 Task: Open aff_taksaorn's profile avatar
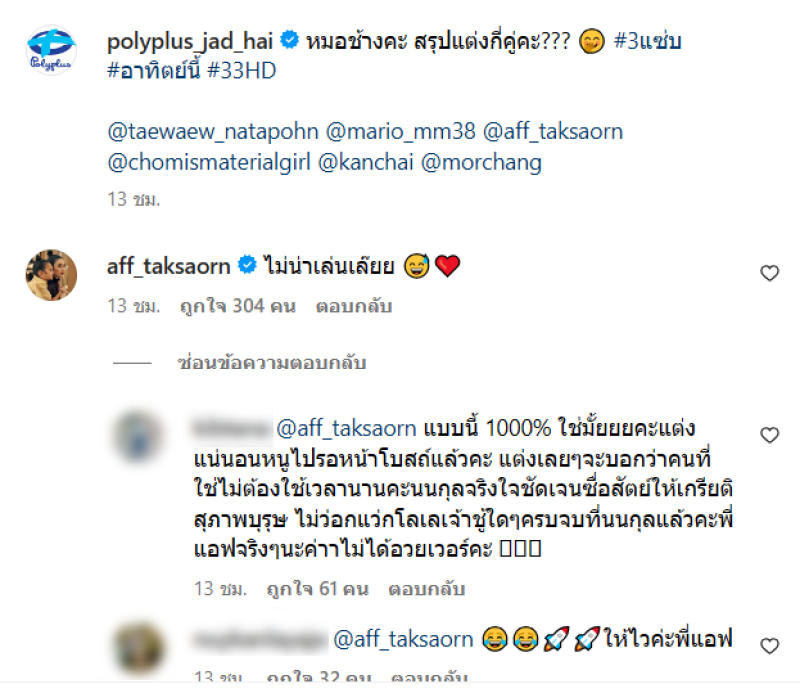[51, 275]
